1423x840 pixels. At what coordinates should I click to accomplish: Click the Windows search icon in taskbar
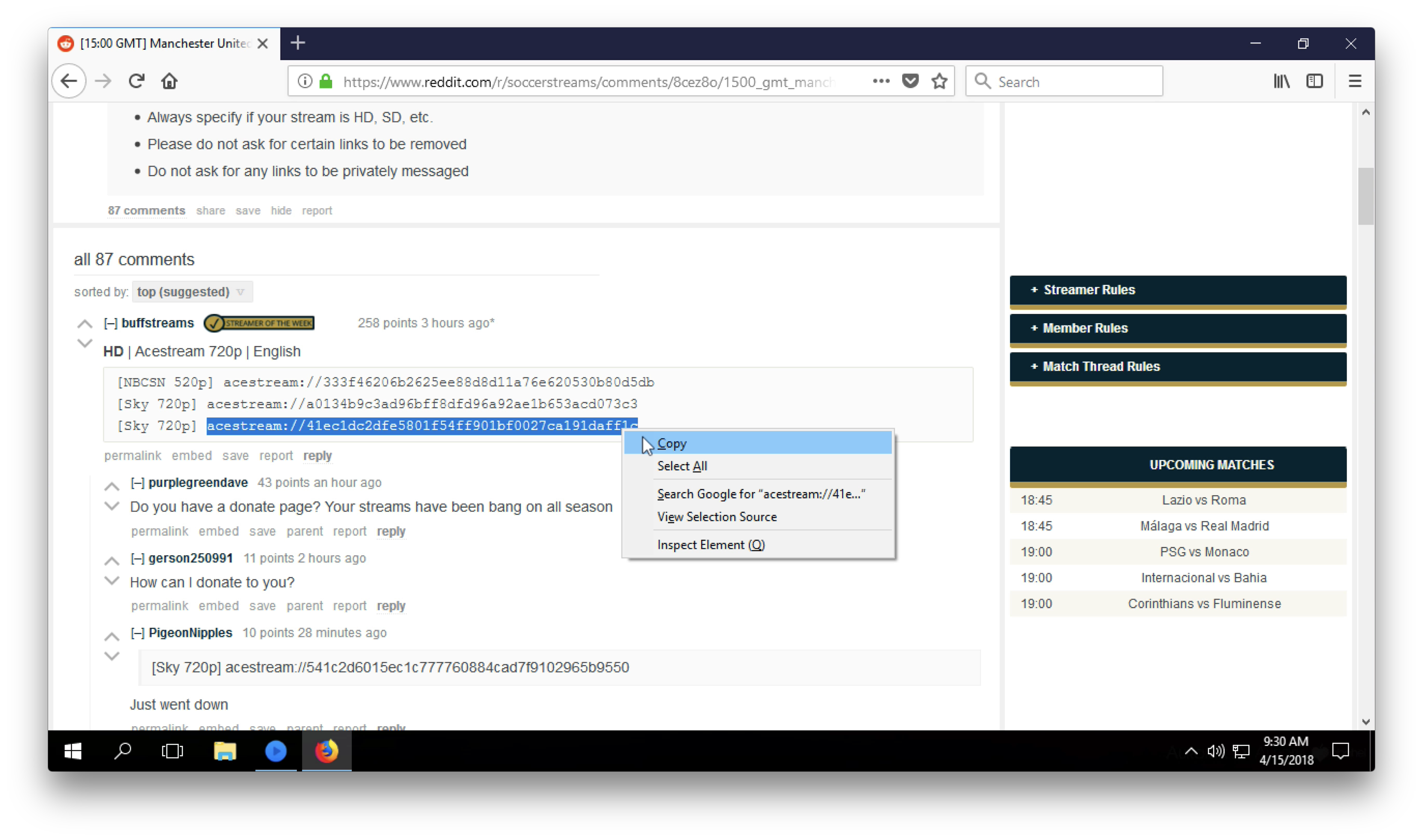click(122, 751)
